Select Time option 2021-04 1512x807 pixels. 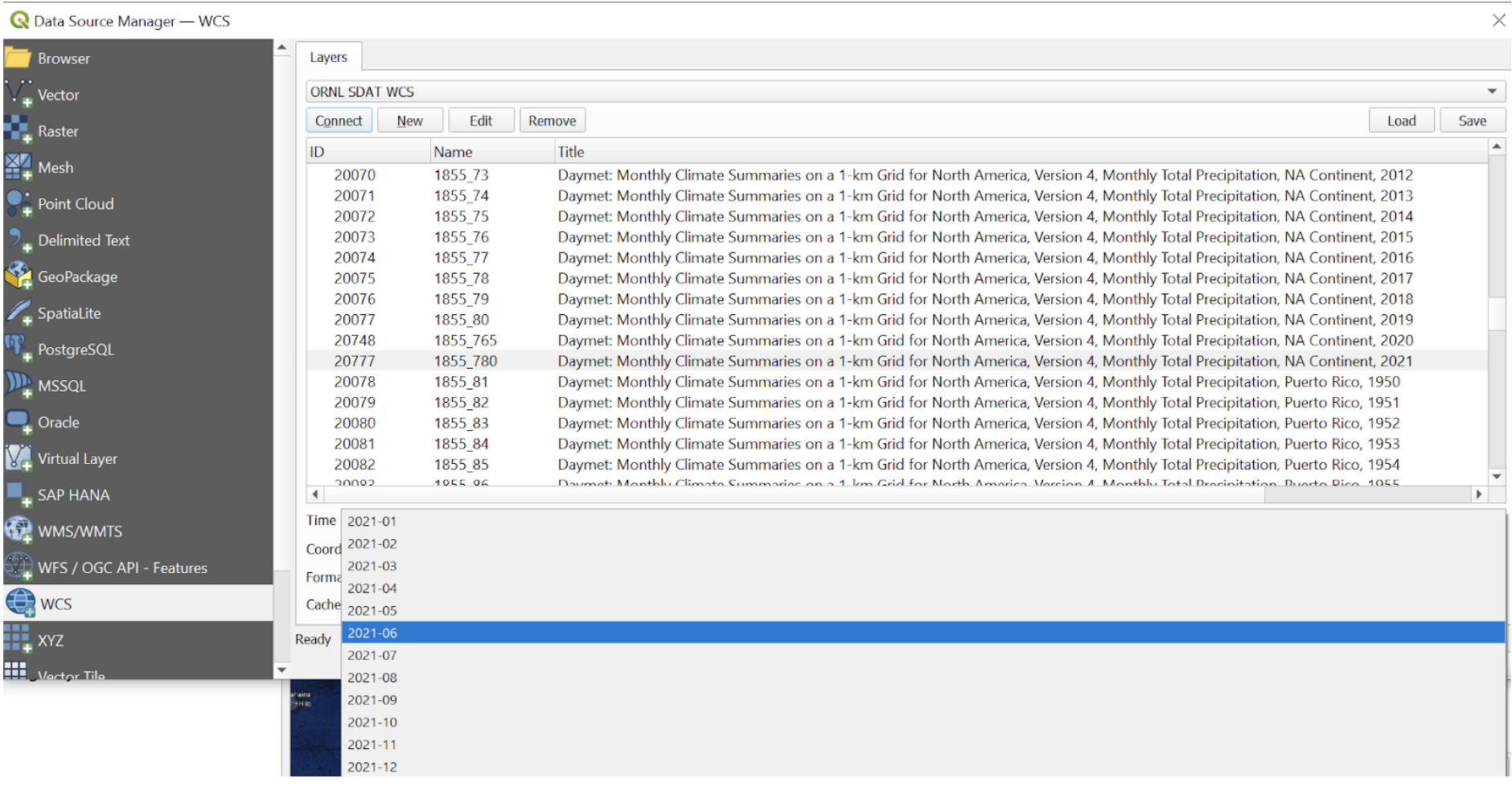point(922,588)
